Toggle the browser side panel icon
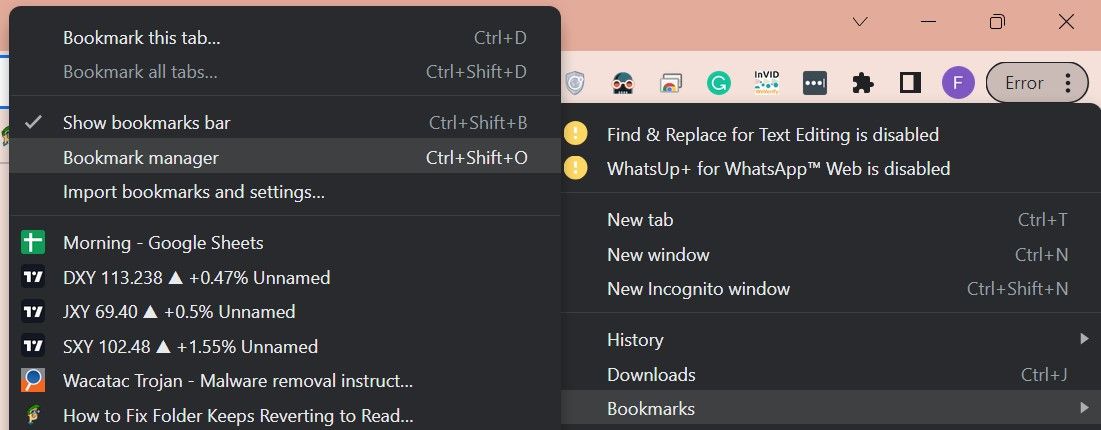The height and width of the screenshot is (430, 1101). point(910,83)
